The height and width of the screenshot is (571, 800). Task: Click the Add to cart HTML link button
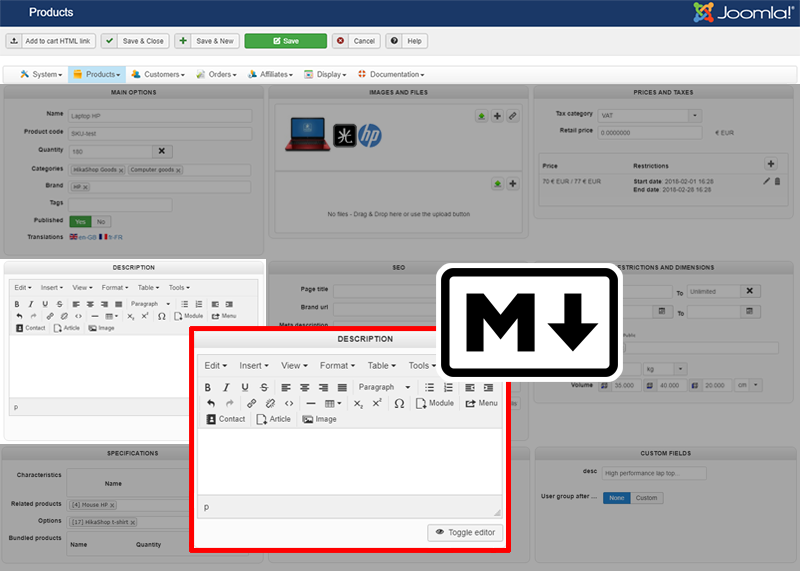click(51, 41)
